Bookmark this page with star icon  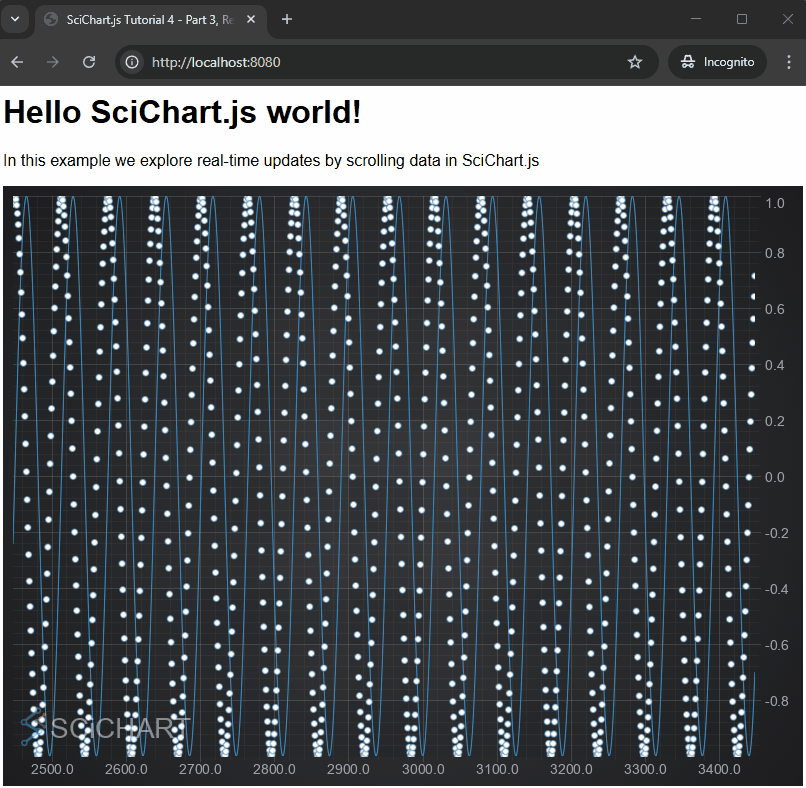point(635,62)
